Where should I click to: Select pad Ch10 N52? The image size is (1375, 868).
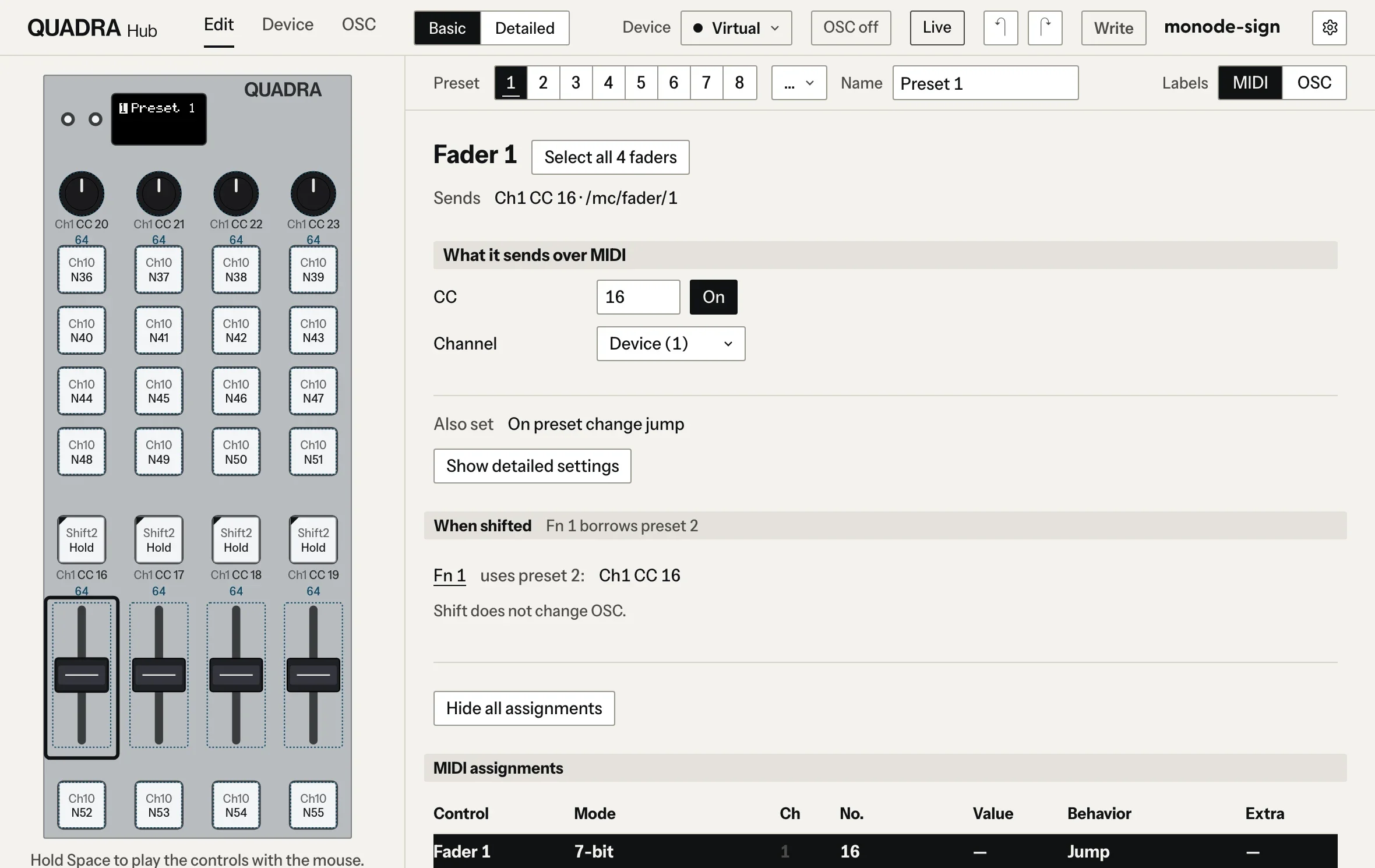pyautogui.click(x=82, y=805)
